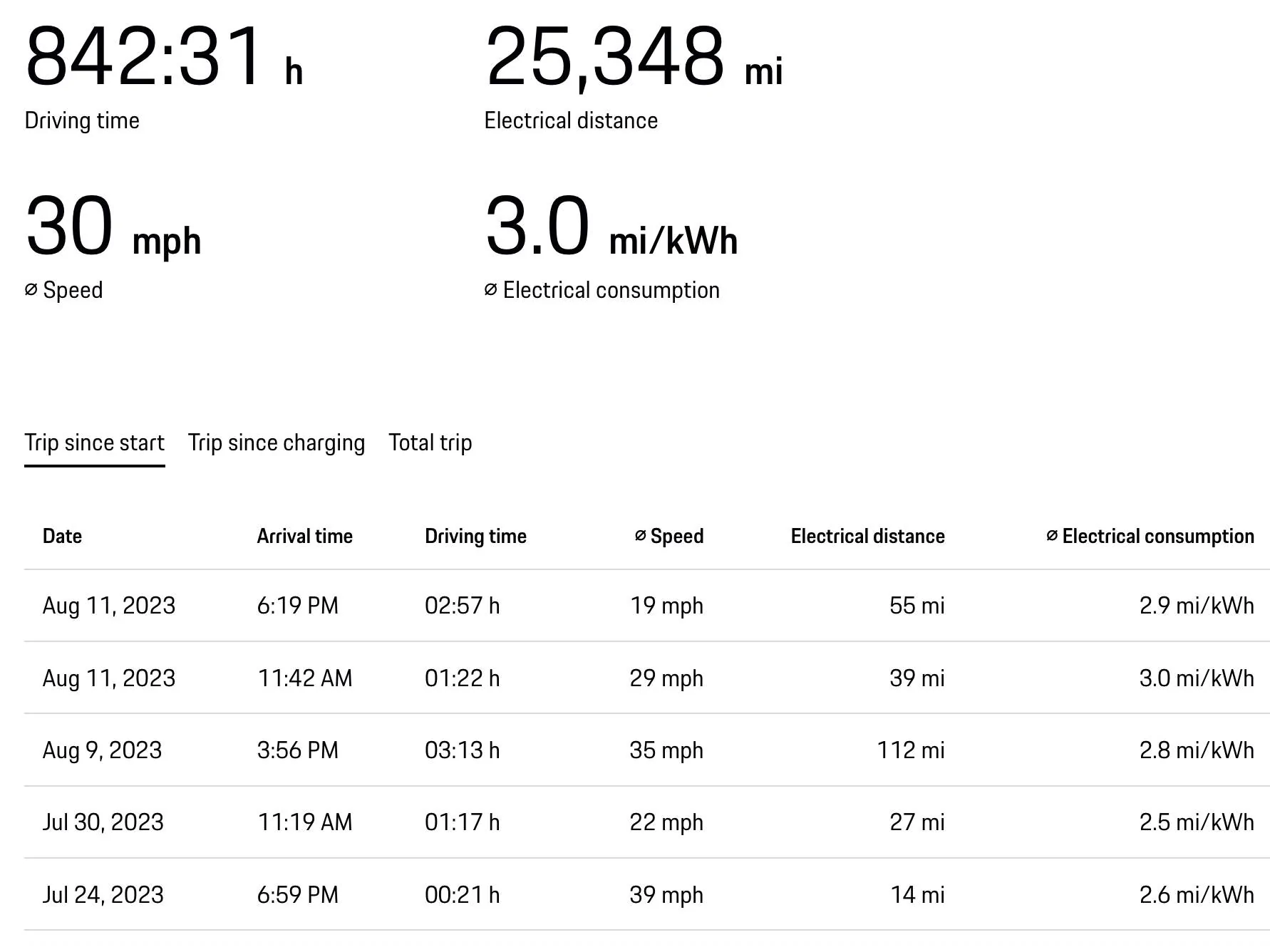Open the Jul 24, 2023 trip row
Viewport: 1270px width, 952px height.
coord(647,894)
